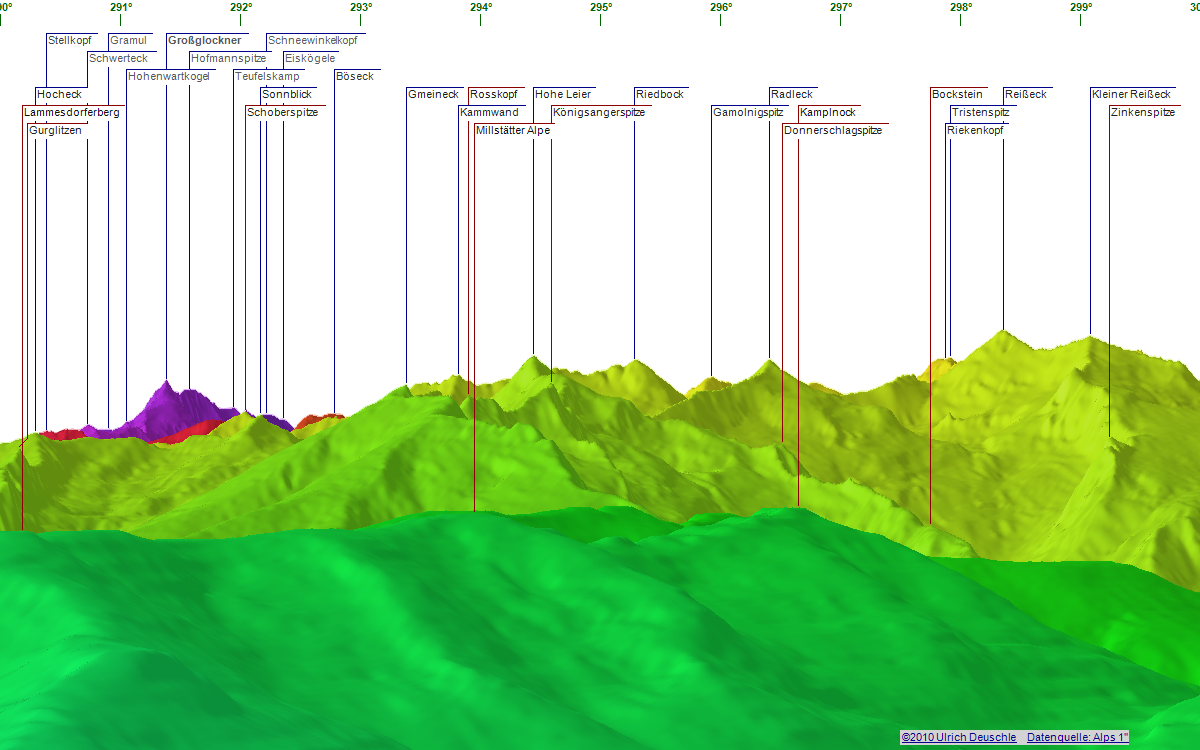The width and height of the screenshot is (1200, 750).
Task: Select the Hohenwartkogel label
Action: pos(168,77)
